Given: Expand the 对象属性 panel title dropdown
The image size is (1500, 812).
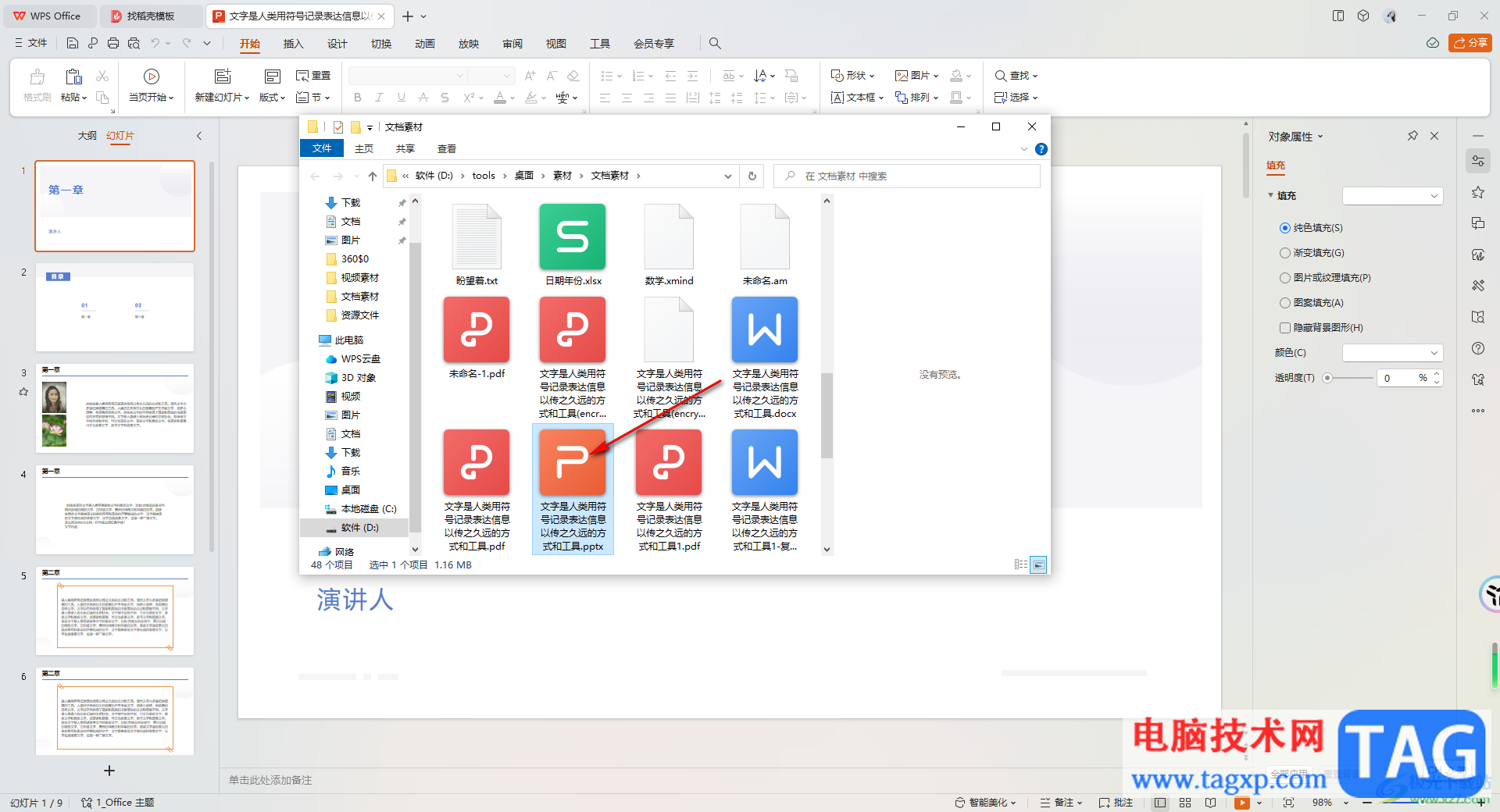Looking at the screenshot, I should point(1321,137).
